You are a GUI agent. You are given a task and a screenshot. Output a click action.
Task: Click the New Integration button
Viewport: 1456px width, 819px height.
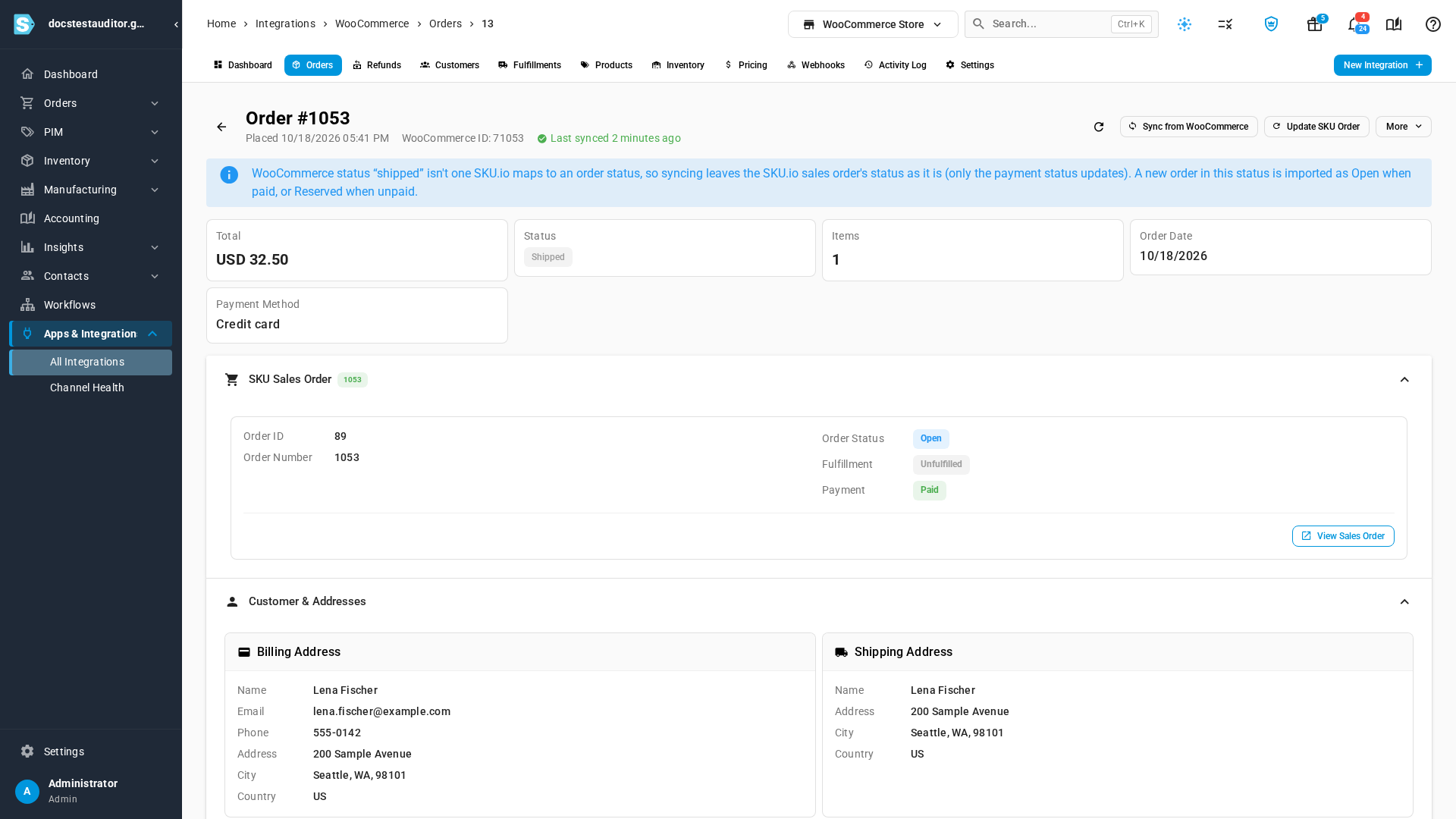pyautogui.click(x=1382, y=65)
